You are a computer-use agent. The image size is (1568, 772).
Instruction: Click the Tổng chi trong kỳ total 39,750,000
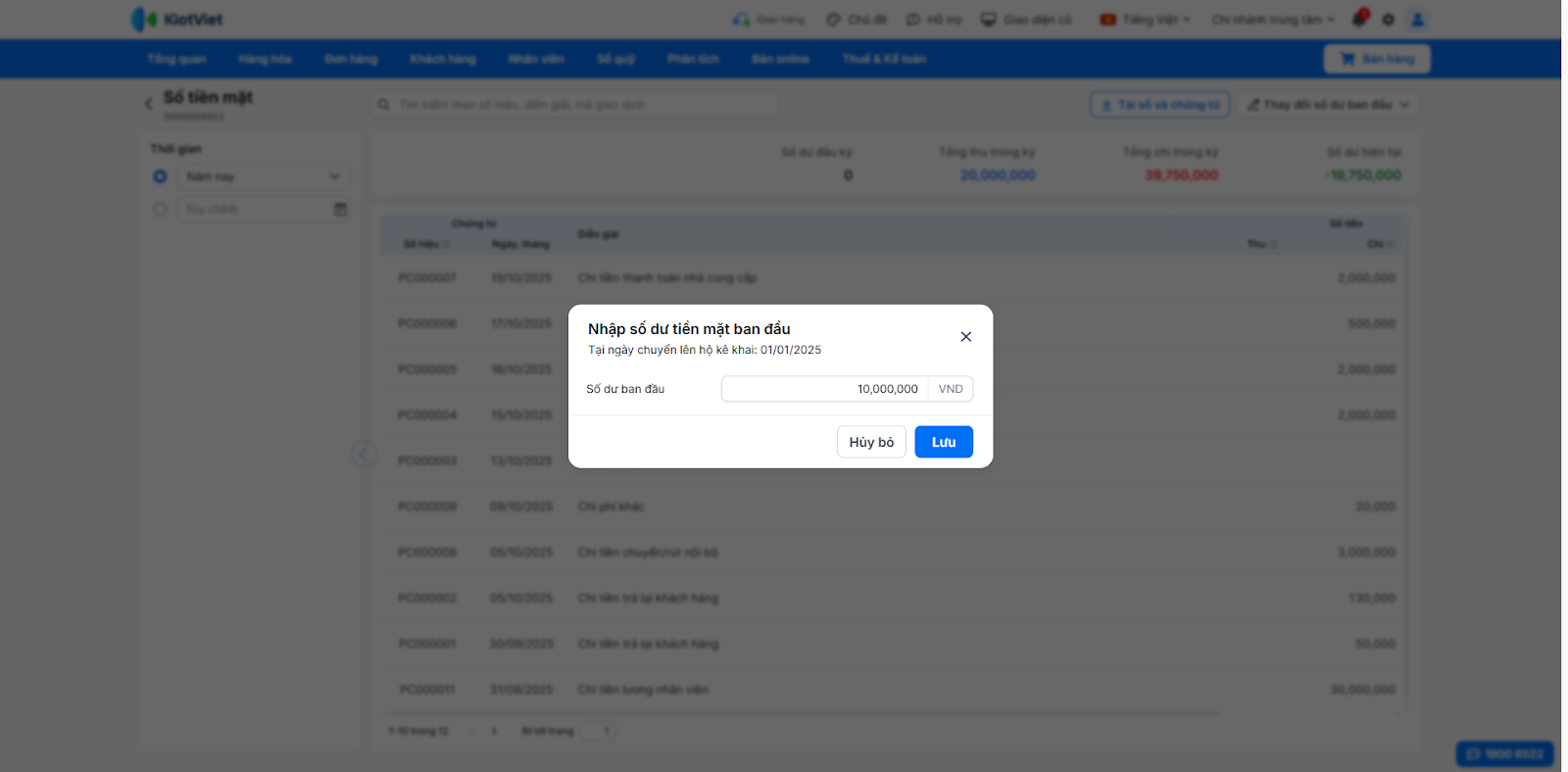tap(1182, 175)
